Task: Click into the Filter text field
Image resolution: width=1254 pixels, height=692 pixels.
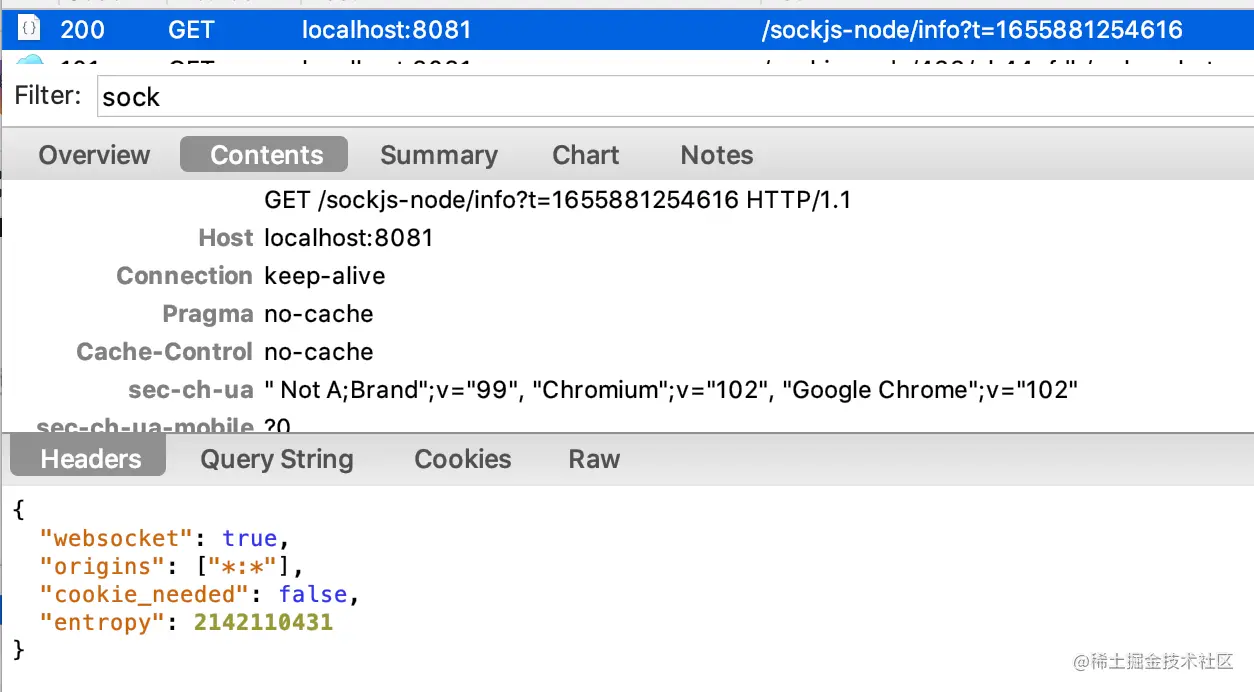Action: pyautogui.click(x=670, y=96)
